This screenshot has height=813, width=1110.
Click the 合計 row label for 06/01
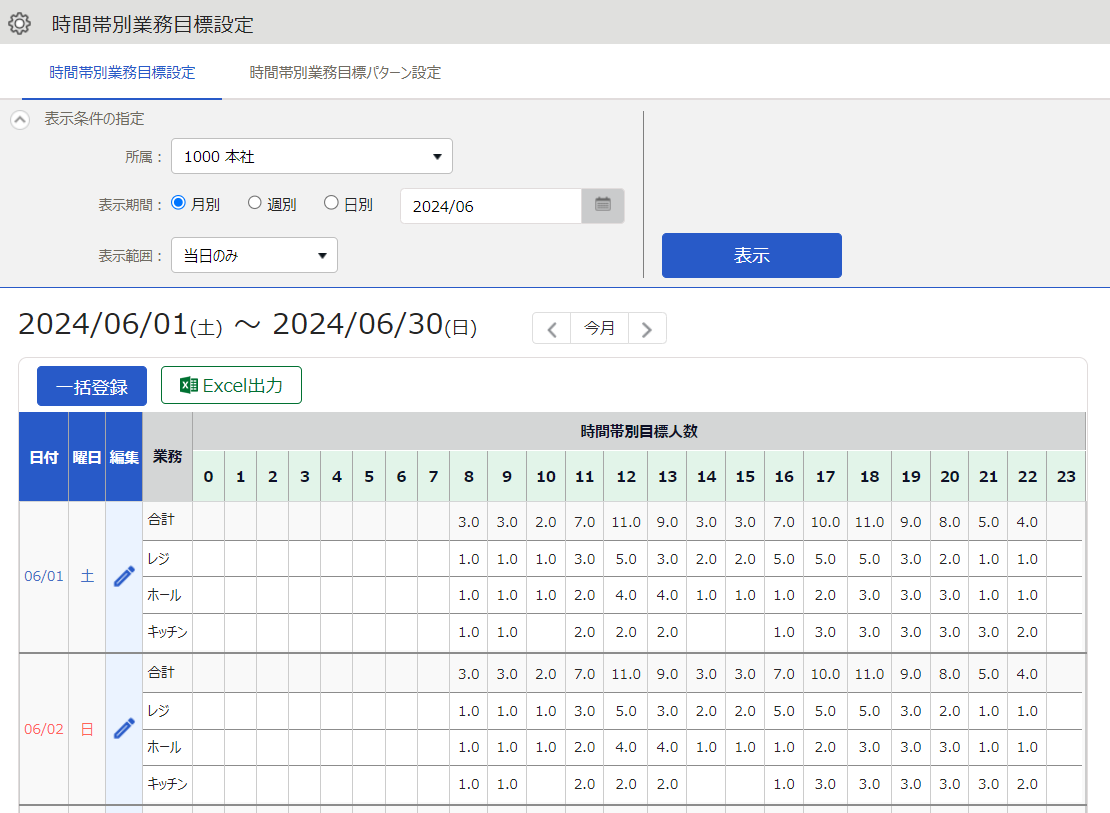tap(161, 520)
